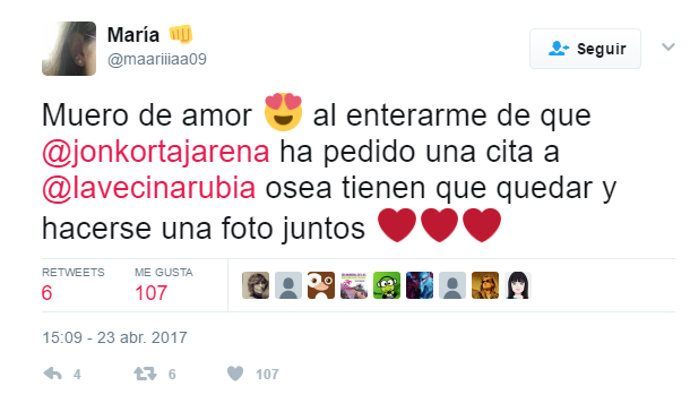Click the reply arrow icon
The width and height of the screenshot is (690, 403).
pos(52,374)
